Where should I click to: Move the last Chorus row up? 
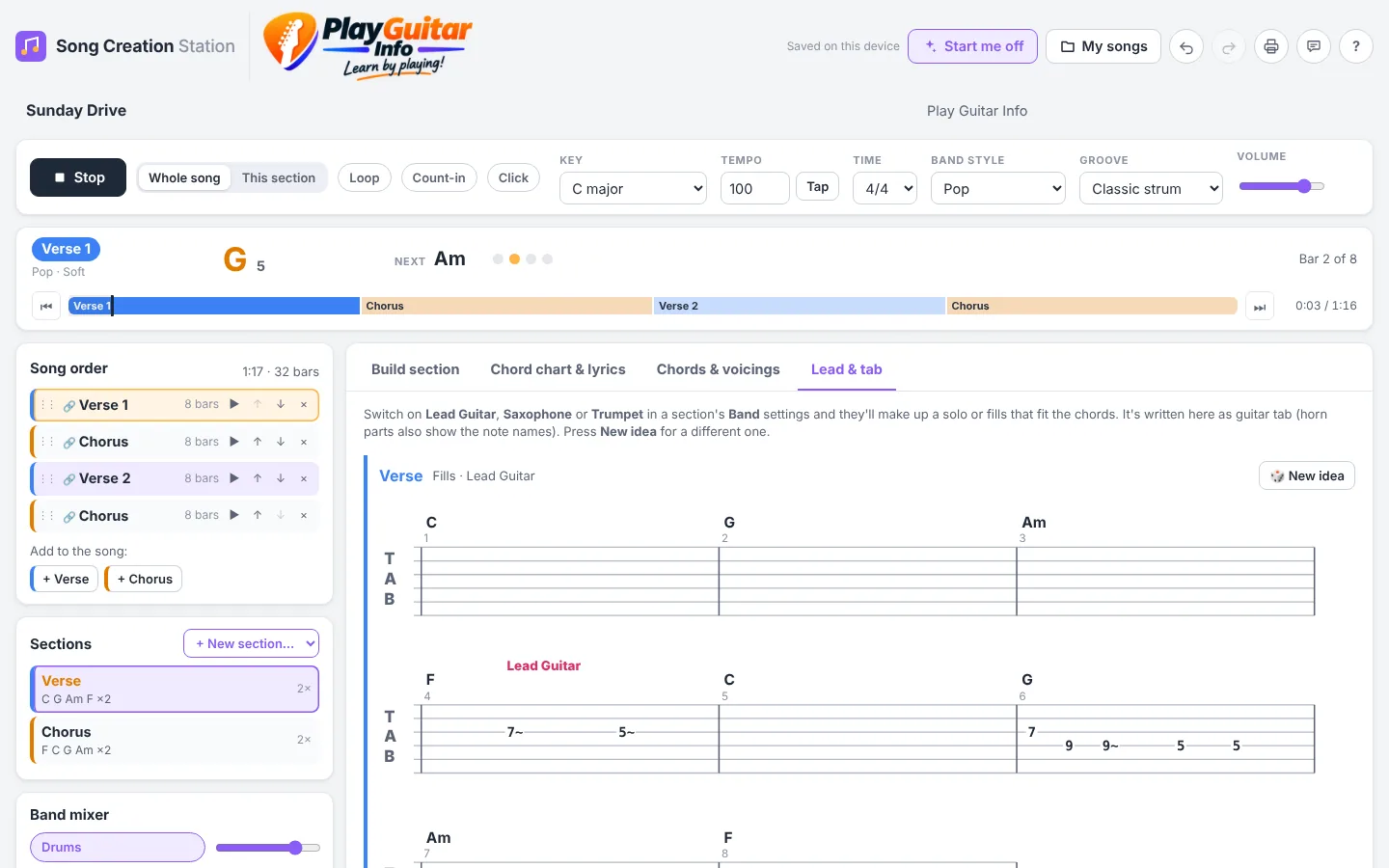pos(258,515)
